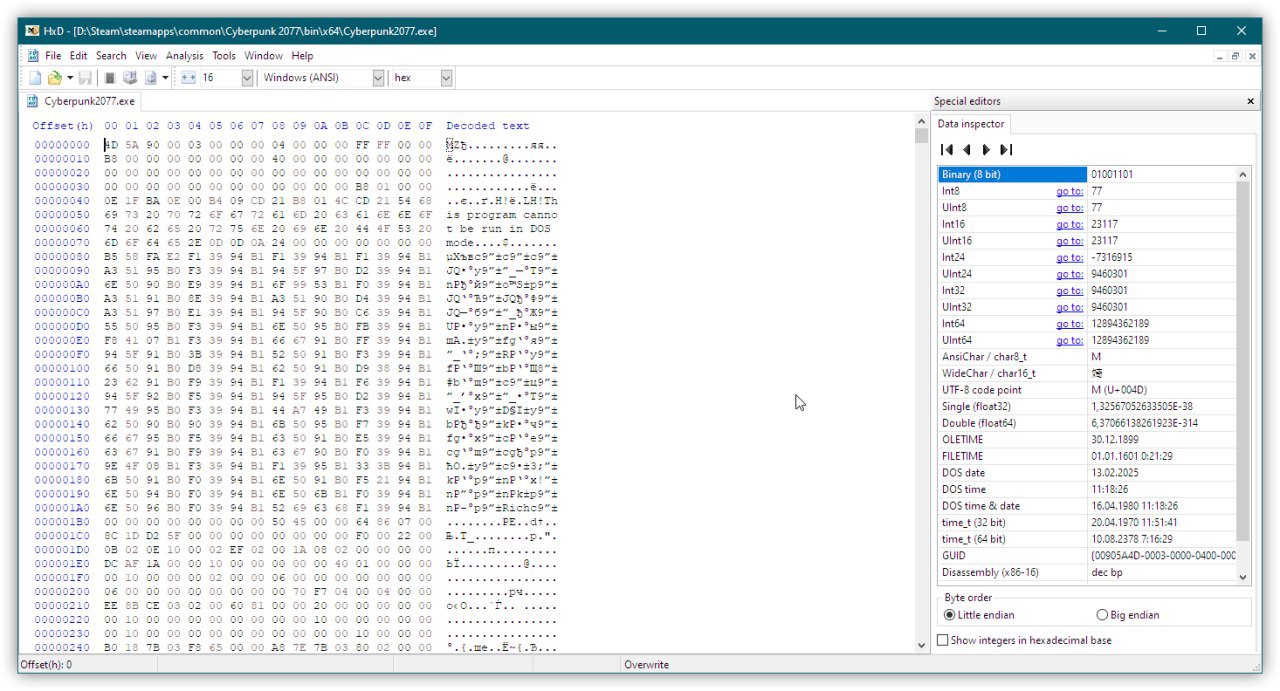Go to previous byte in Data inspector
The height and width of the screenshot is (691, 1280).
pyautogui.click(x=967, y=150)
